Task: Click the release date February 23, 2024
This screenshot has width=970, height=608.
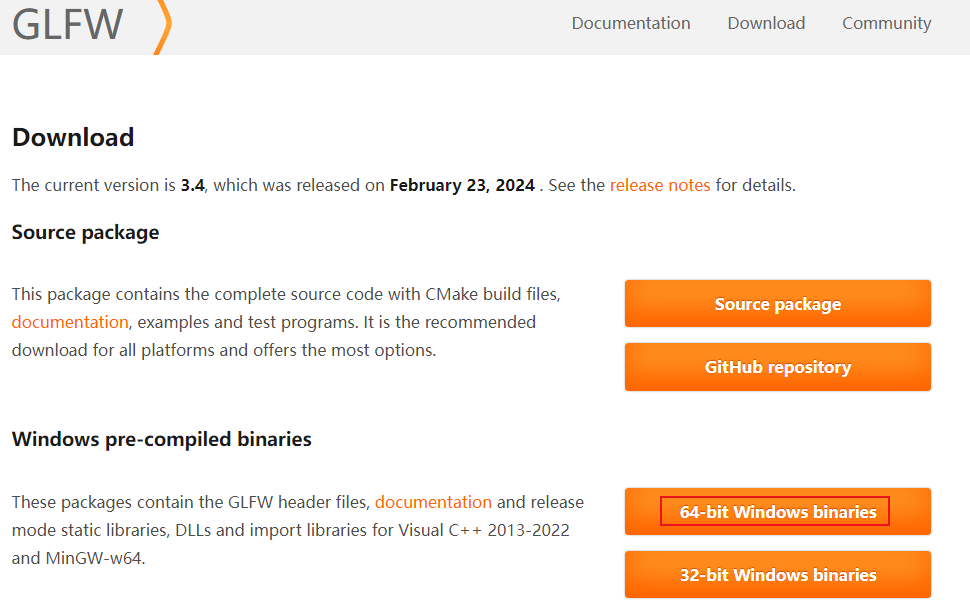Action: (462, 185)
